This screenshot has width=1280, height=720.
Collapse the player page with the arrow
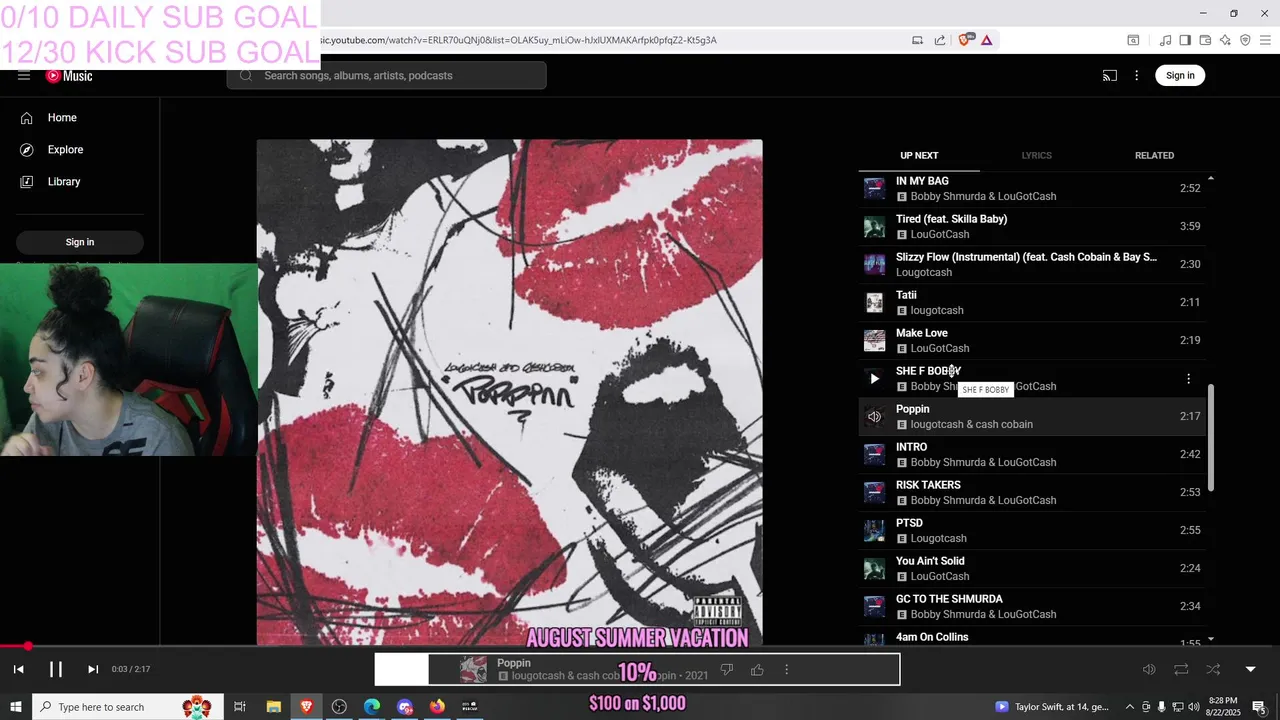point(1250,669)
